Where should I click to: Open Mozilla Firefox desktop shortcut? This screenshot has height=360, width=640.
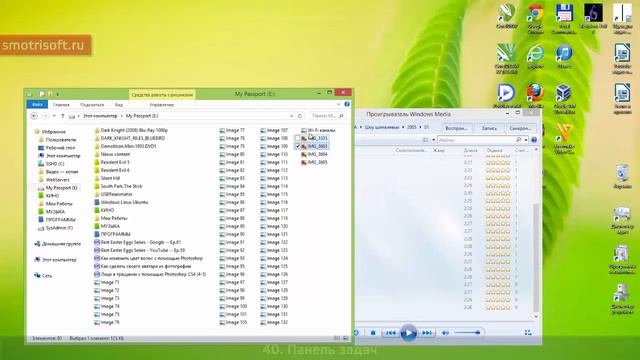tap(535, 96)
